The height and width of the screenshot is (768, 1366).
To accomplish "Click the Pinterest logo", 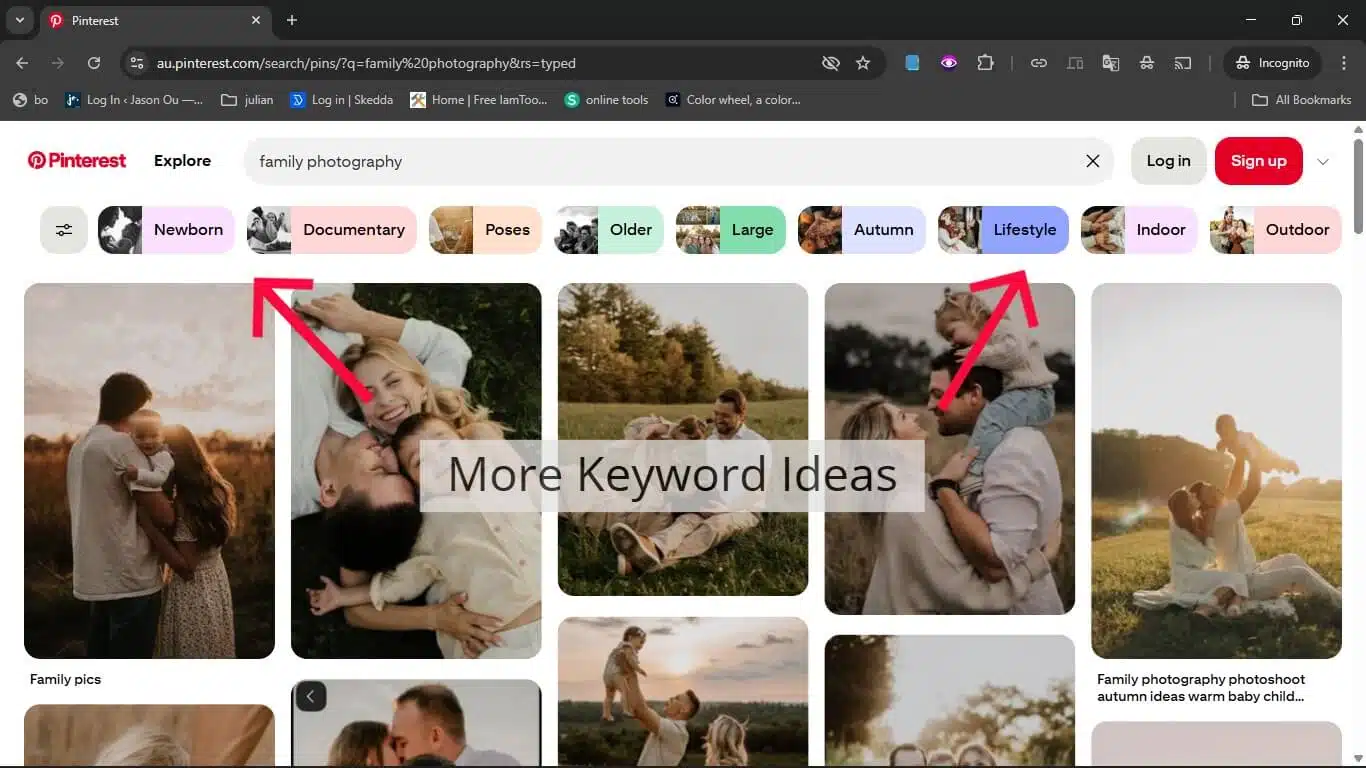I will [x=77, y=161].
